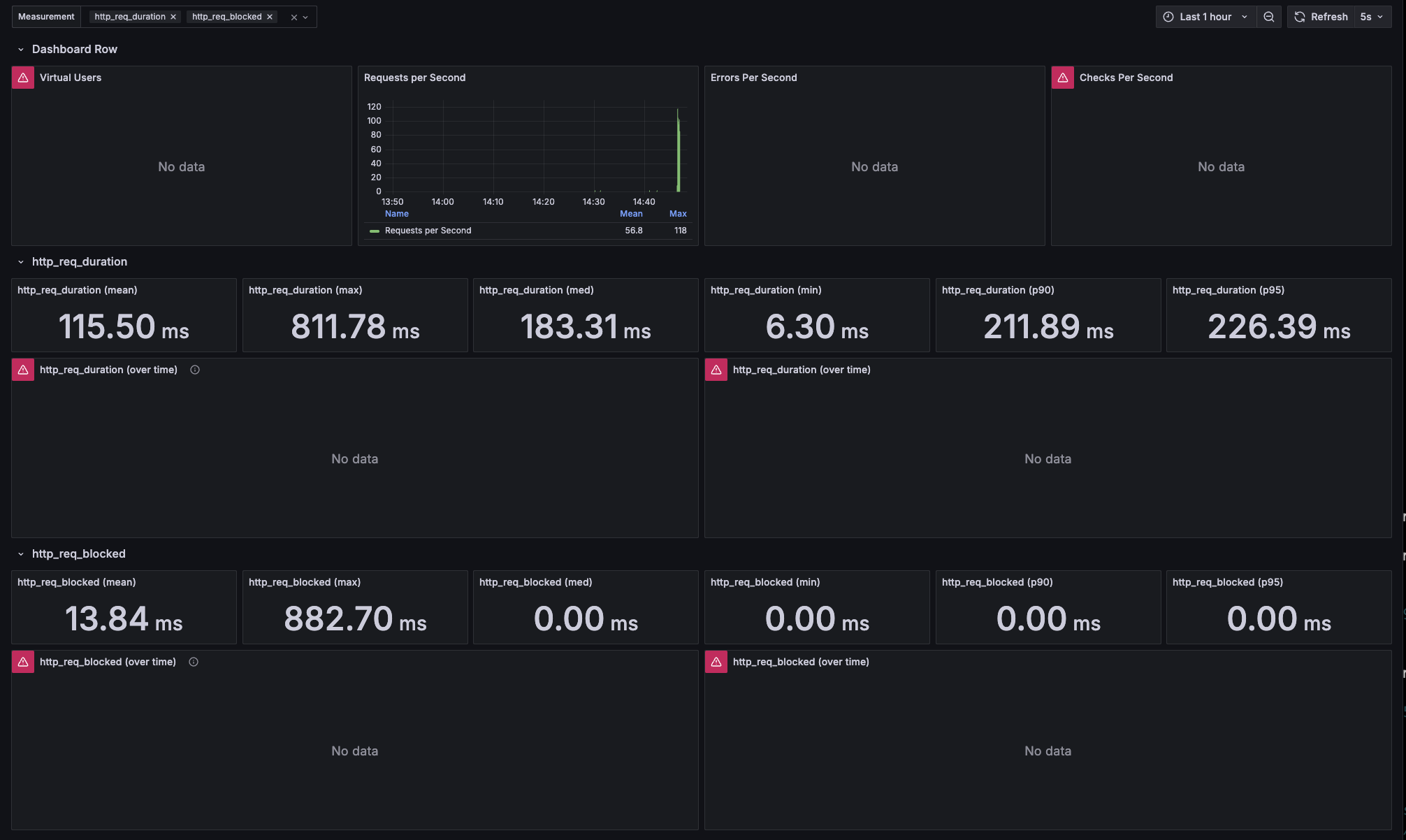
Task: Collapse the http_req_duration row
Action: tap(21, 262)
